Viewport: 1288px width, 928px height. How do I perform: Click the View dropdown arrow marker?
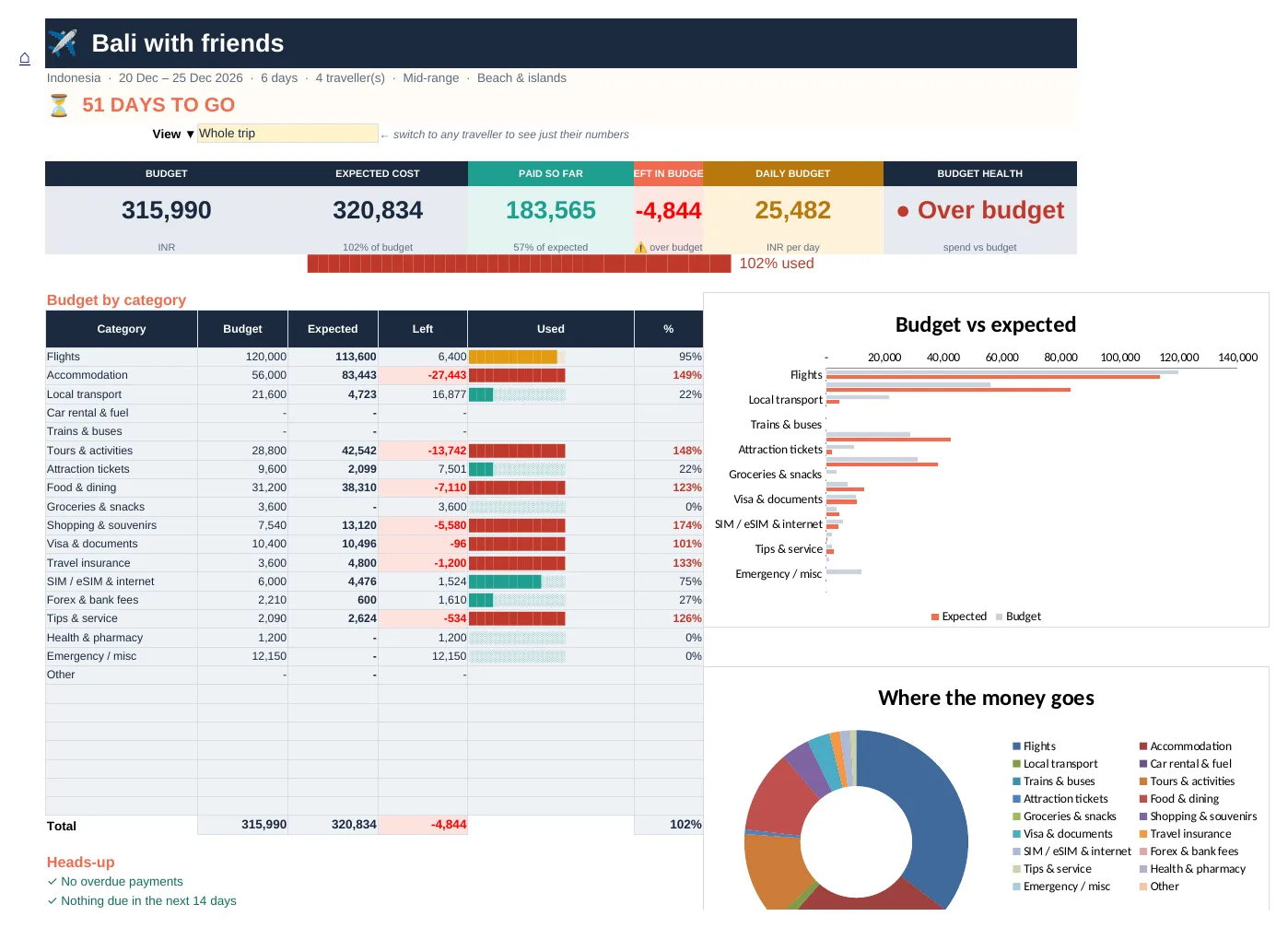190,135
